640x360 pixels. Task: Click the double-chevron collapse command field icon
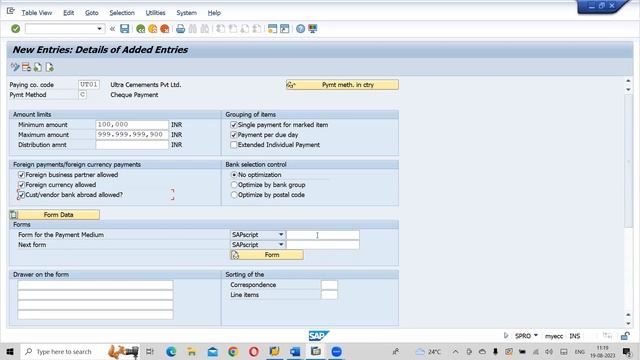click(x=112, y=29)
